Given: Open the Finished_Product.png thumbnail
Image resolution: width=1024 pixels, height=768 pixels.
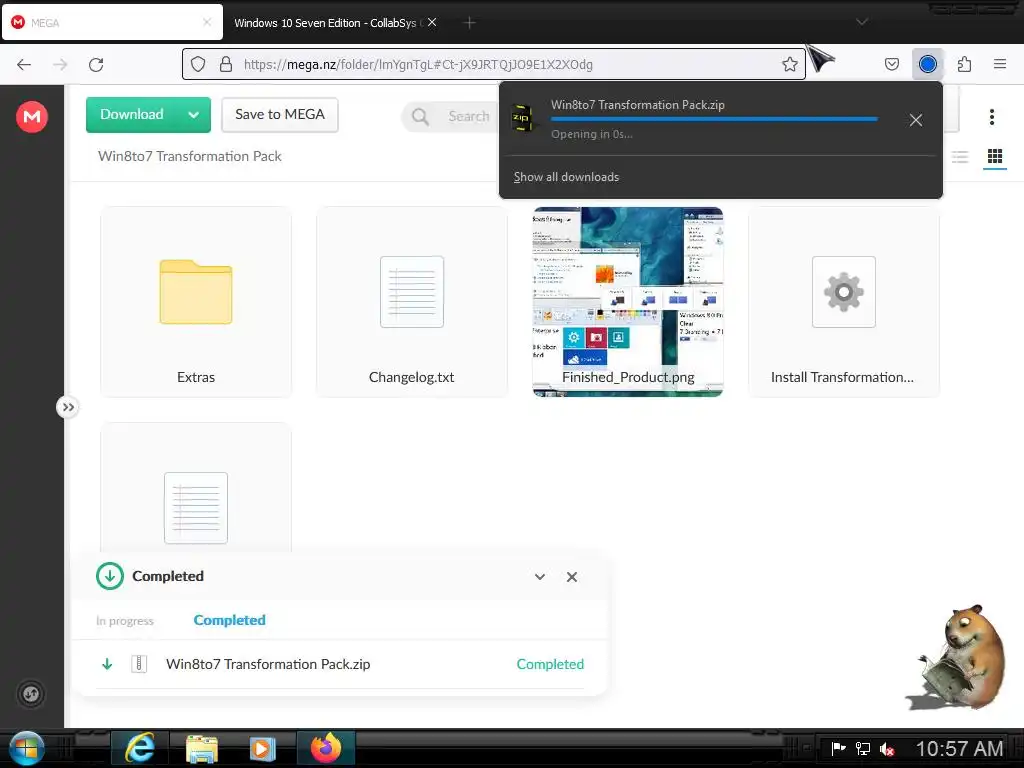Looking at the screenshot, I should (628, 302).
